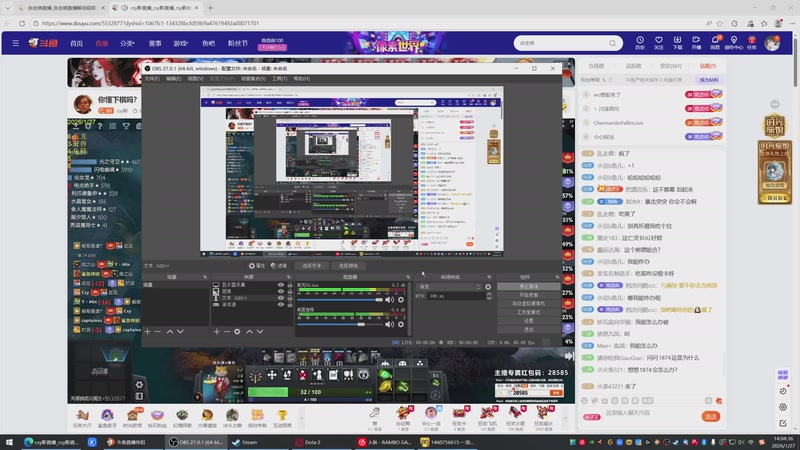This screenshot has height=450, width=800.
Task: Open source properties gear in sources toolbar
Action: tap(237, 332)
